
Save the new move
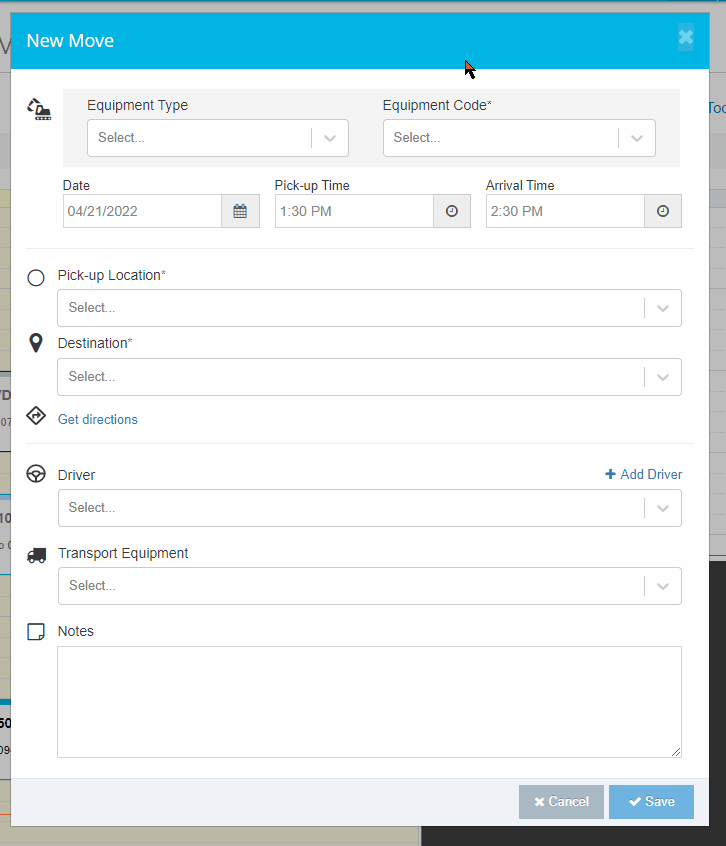pyautogui.click(x=651, y=801)
